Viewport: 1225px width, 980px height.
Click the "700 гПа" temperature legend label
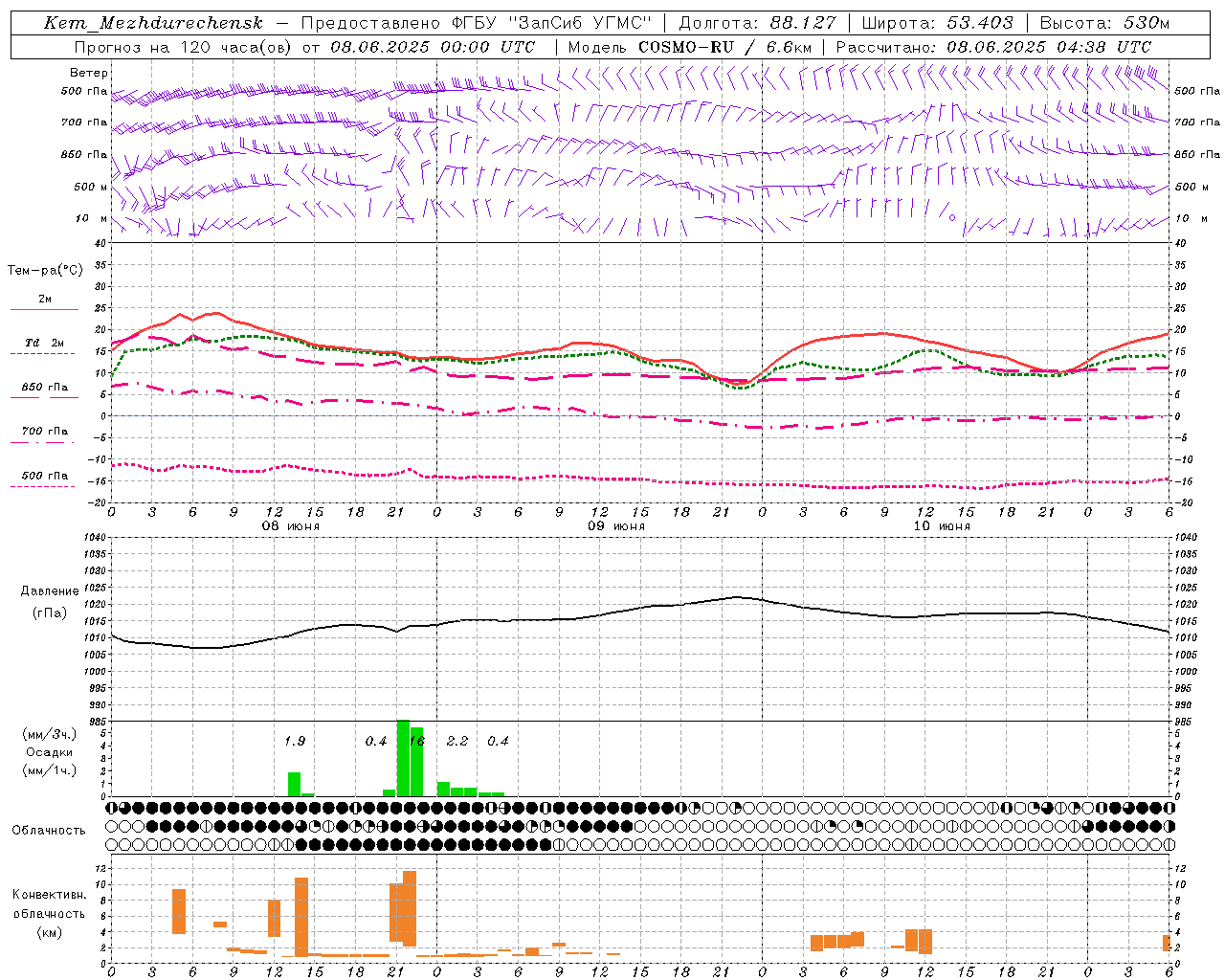(x=45, y=431)
